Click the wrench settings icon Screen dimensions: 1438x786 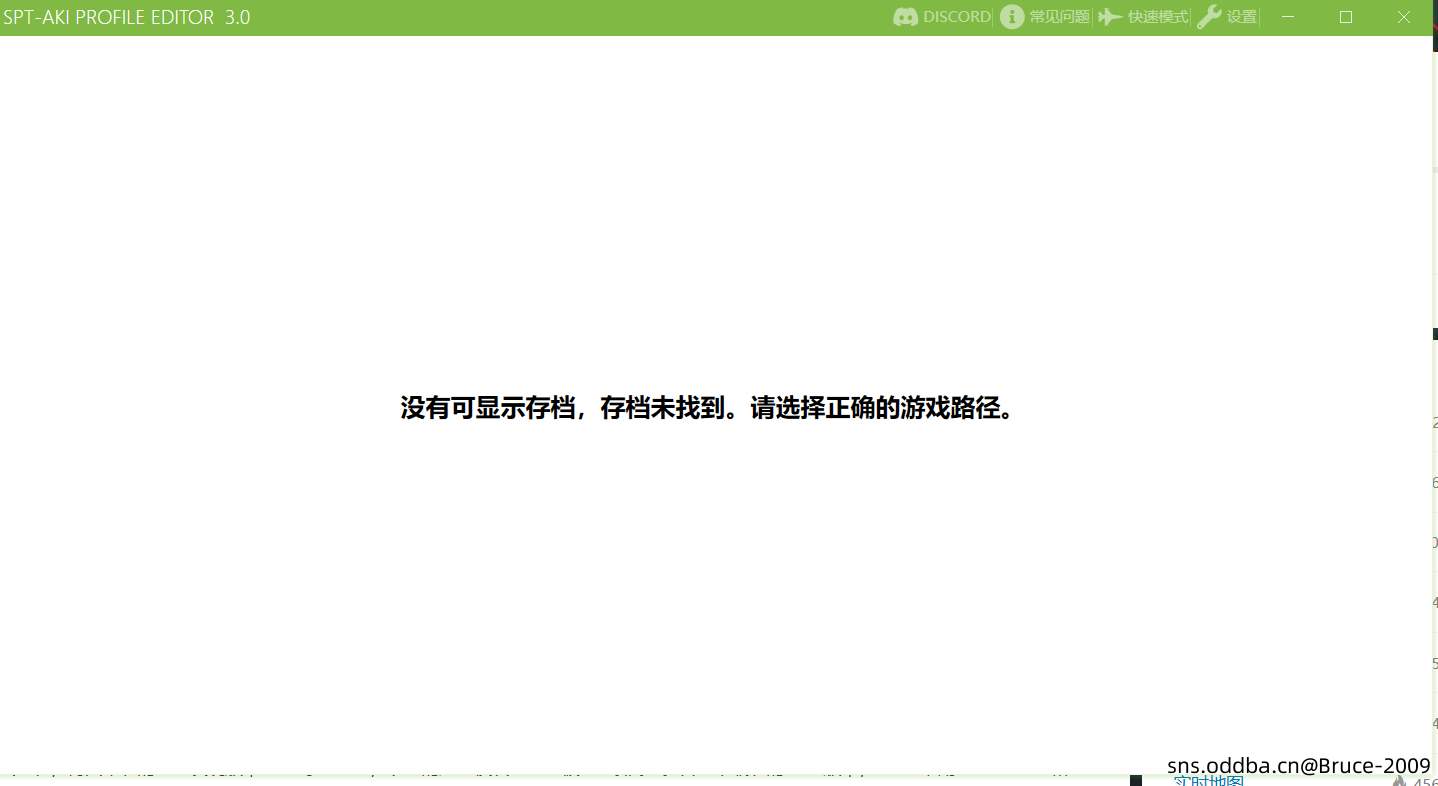(x=1209, y=17)
